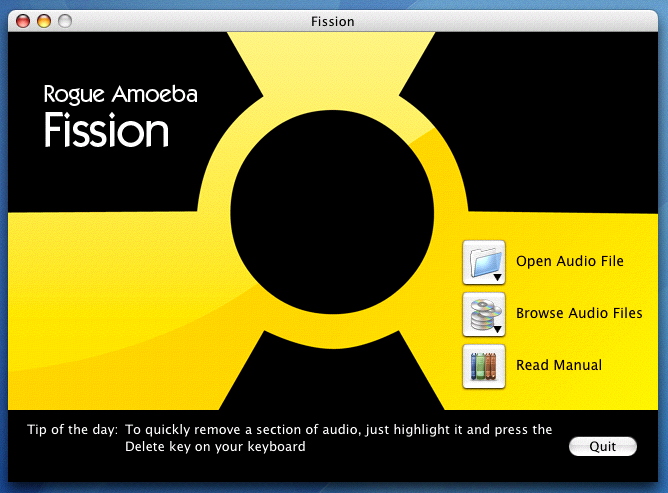This screenshot has height=493, width=668.
Task: Close the Fission window with red button
Action: [x=23, y=21]
